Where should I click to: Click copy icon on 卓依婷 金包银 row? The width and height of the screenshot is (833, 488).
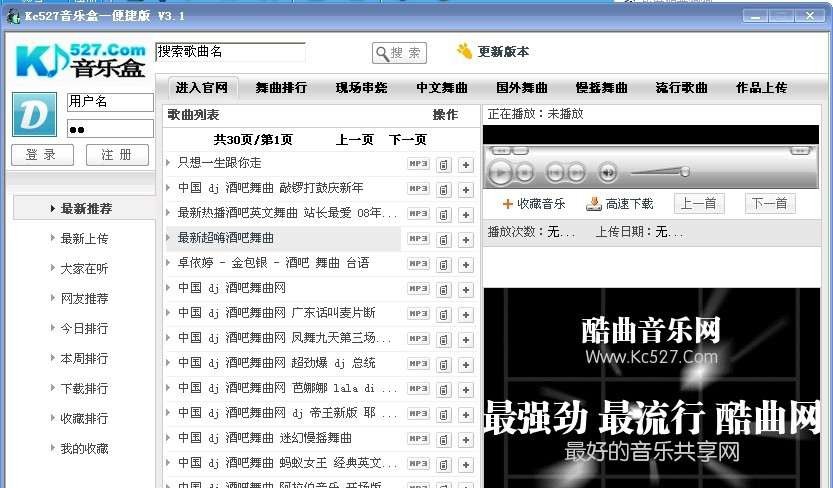[x=444, y=265]
